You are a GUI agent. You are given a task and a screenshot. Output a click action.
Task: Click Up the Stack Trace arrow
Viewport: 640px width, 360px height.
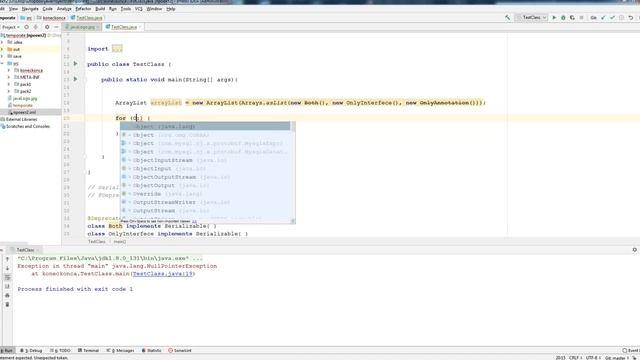click(7, 259)
